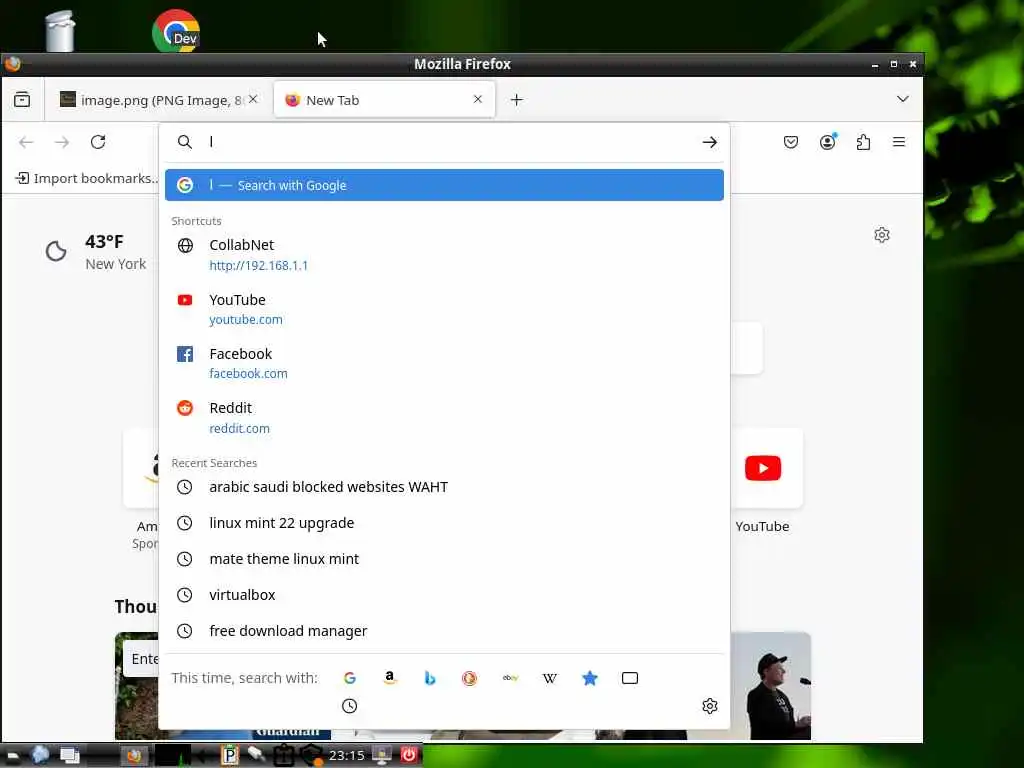Open the Reddit shortcut suggestion
Image resolution: width=1024 pixels, height=768 pixels.
[444, 417]
